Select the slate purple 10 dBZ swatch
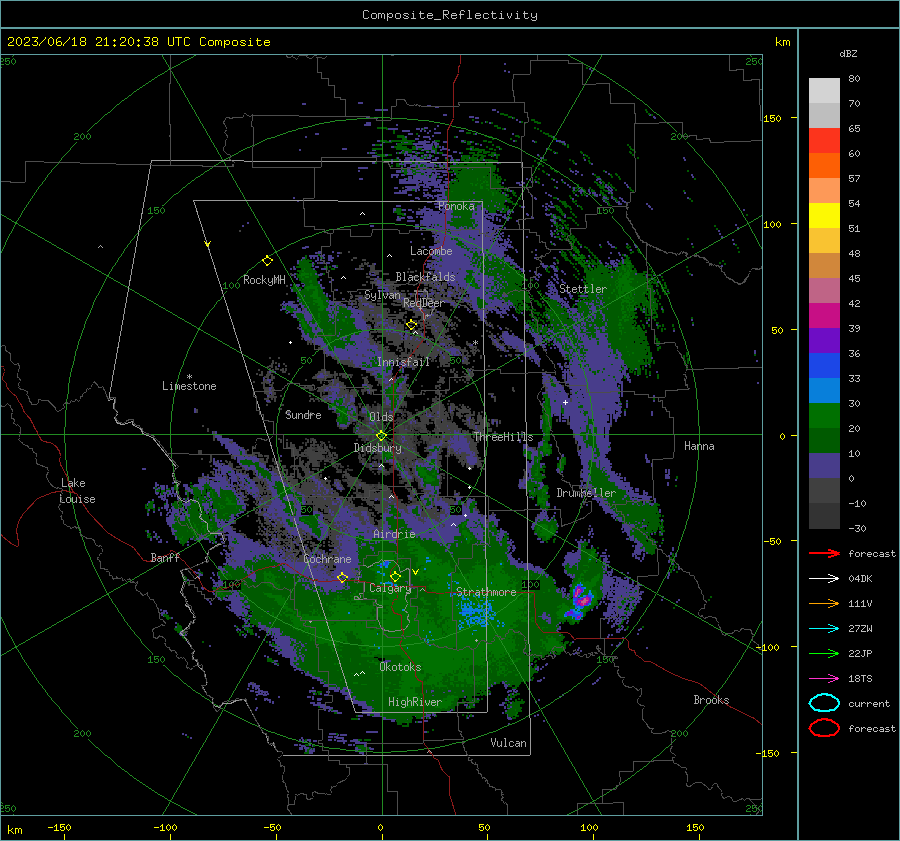900x841 pixels. (x=824, y=466)
